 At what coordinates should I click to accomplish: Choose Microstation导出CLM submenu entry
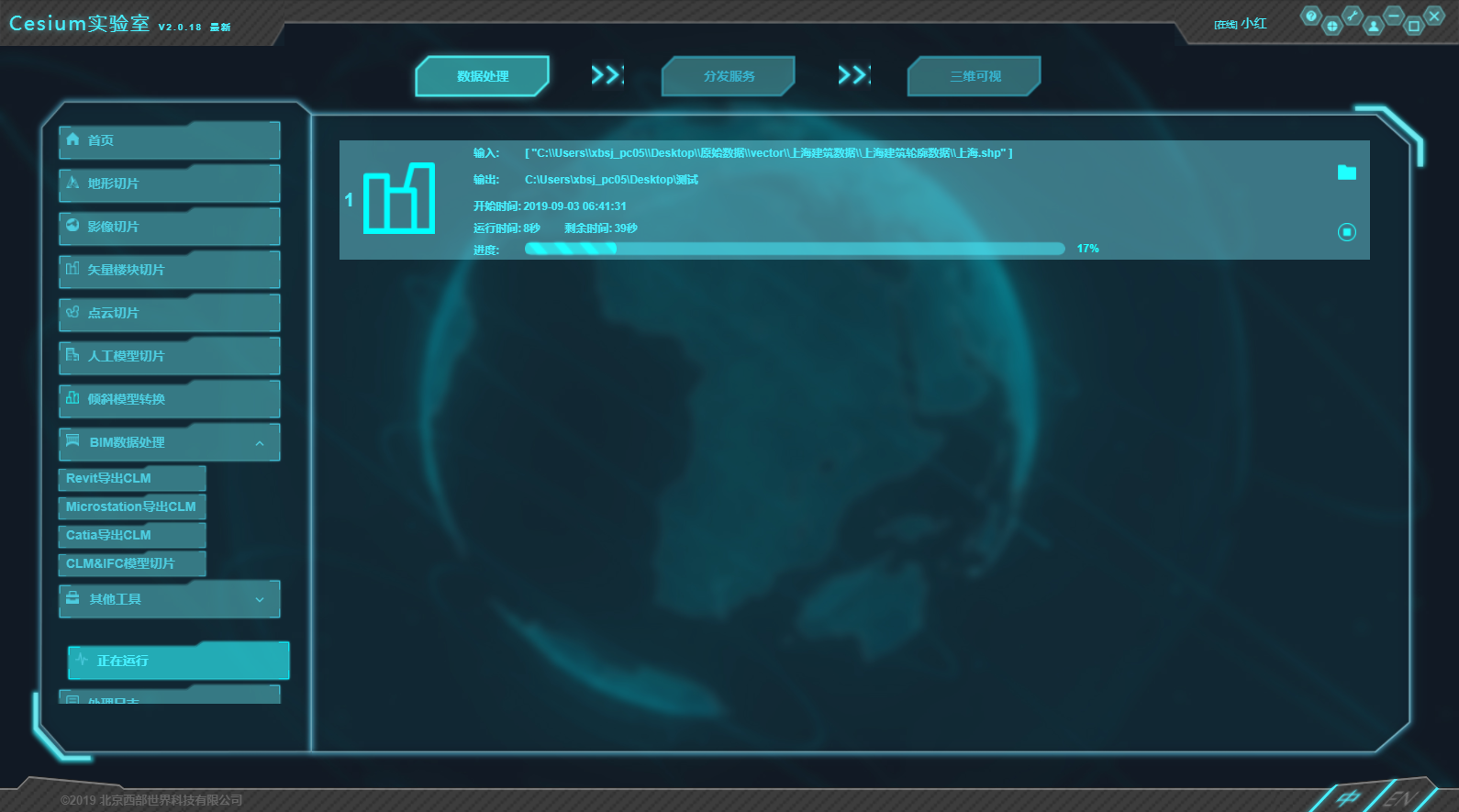tap(132, 506)
